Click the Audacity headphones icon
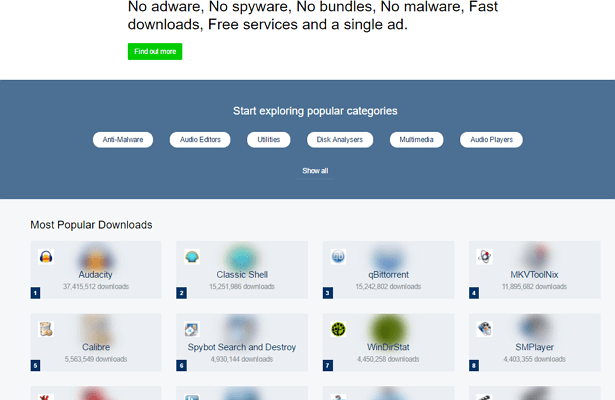The image size is (615, 400). pyautogui.click(x=46, y=257)
